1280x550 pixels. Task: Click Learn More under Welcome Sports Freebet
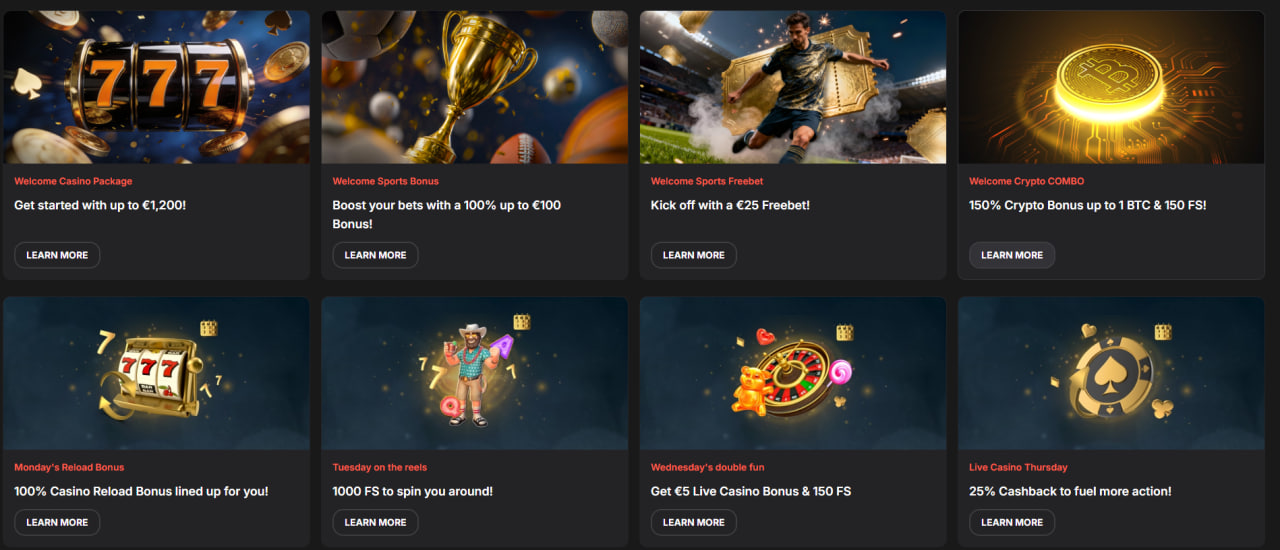[693, 255]
